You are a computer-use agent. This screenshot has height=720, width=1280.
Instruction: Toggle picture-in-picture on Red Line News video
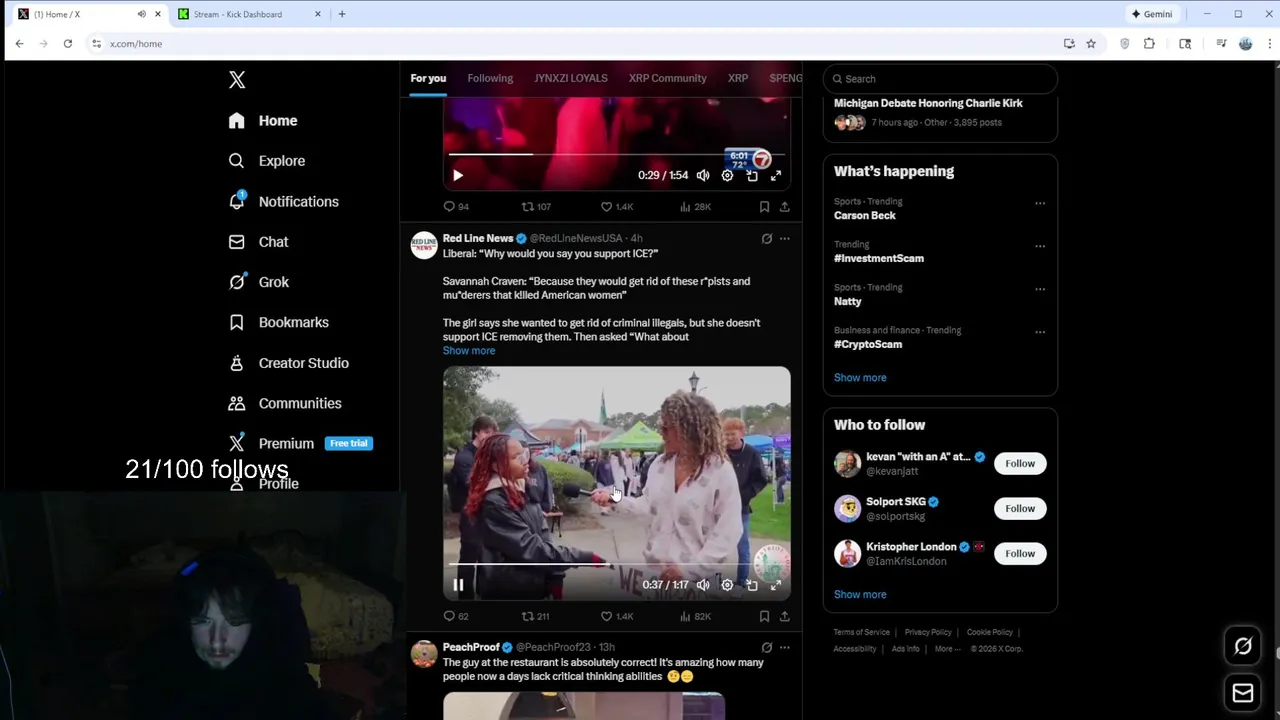coord(752,585)
